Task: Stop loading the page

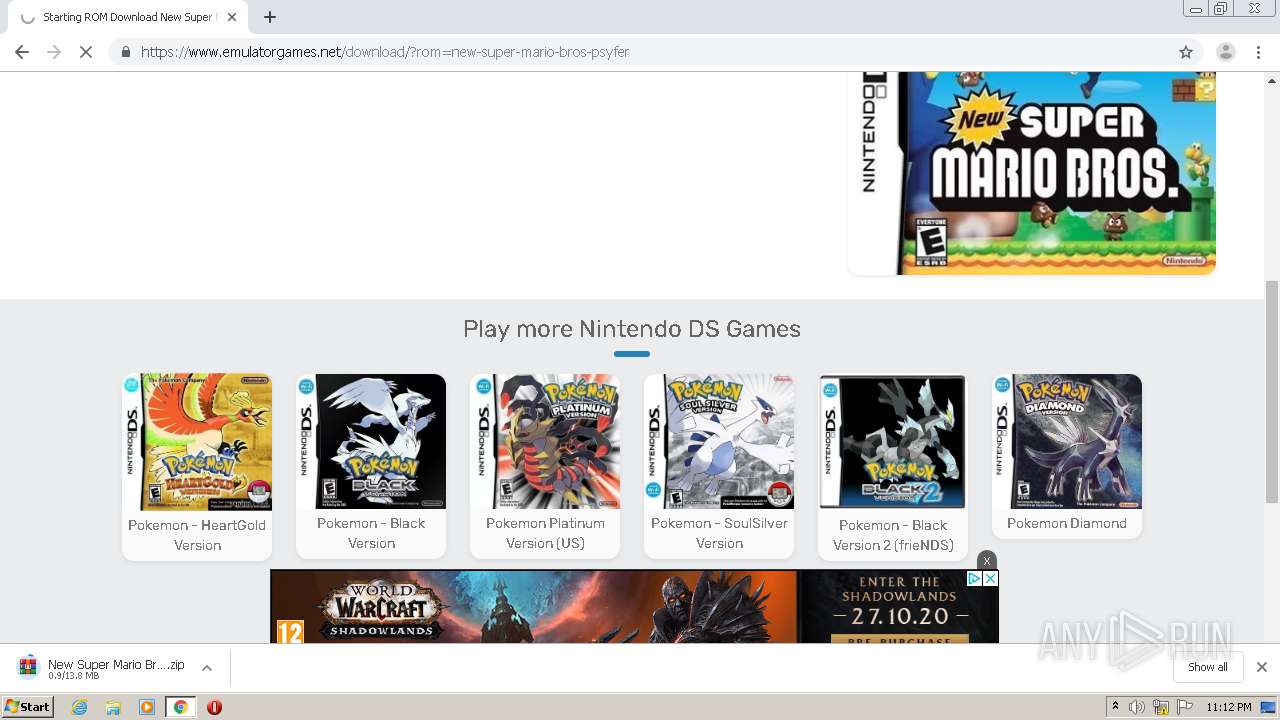Action: coord(86,52)
